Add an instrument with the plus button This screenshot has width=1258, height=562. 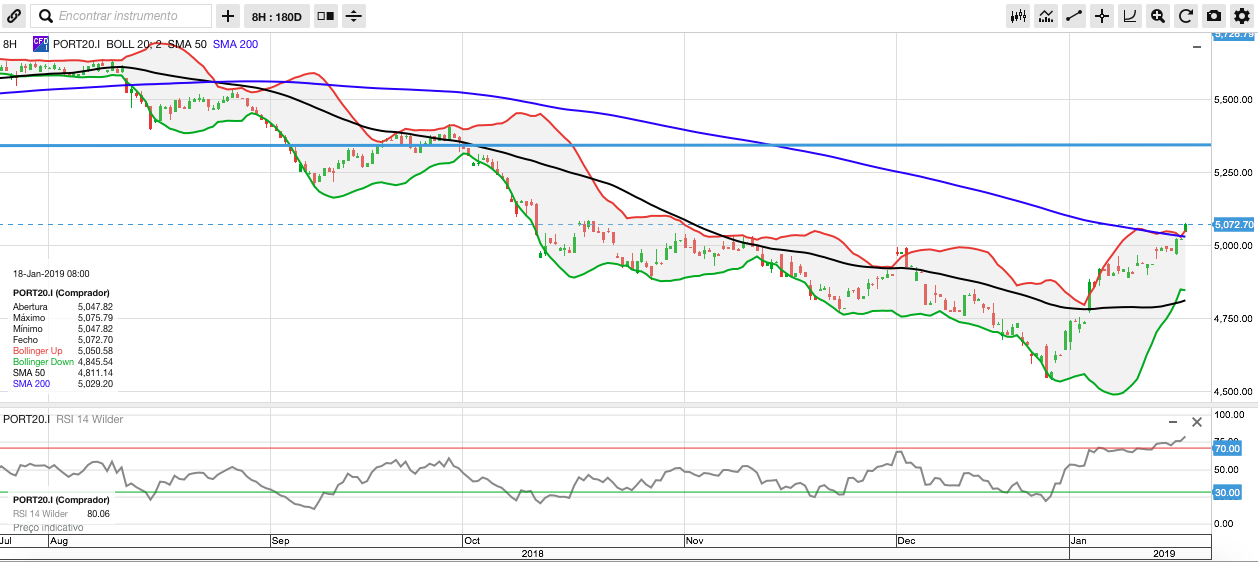228,16
